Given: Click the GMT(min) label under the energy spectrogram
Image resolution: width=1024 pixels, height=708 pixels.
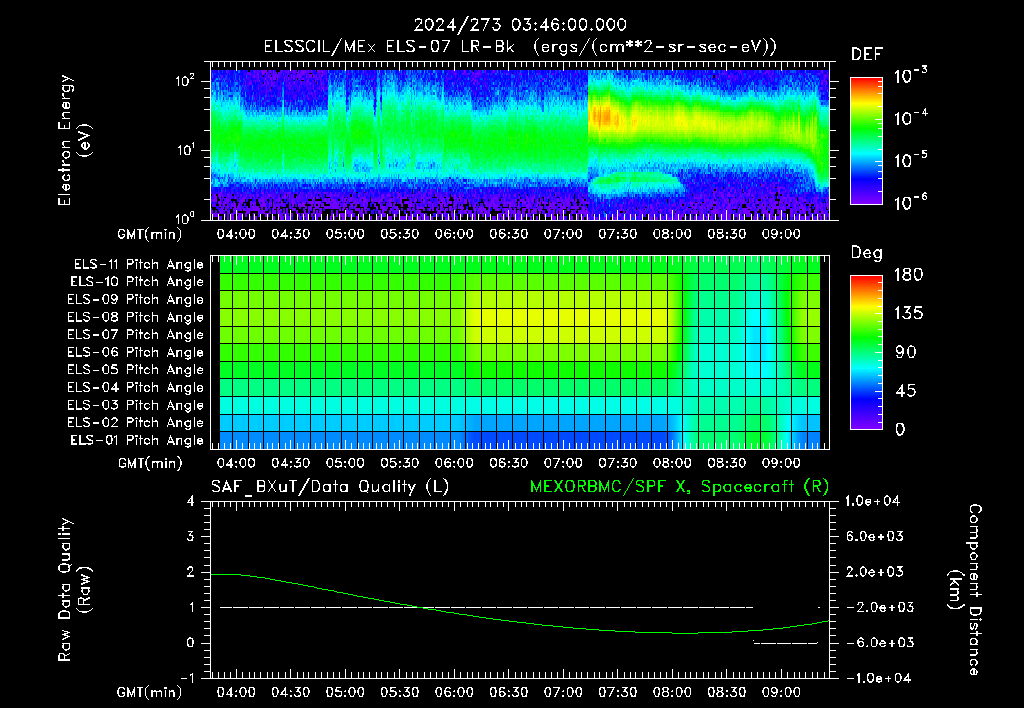Looking at the screenshot, I should [150, 234].
